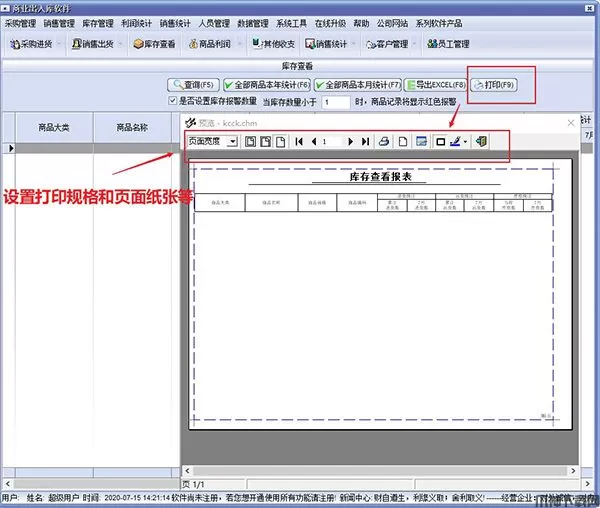Open the 库存查看 toolbar button

click(154, 44)
